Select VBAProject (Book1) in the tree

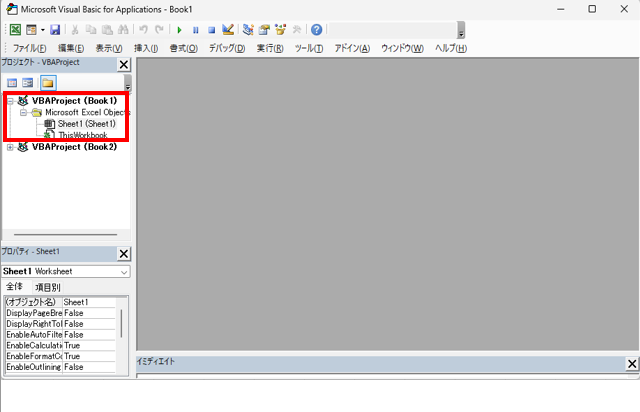(x=74, y=100)
